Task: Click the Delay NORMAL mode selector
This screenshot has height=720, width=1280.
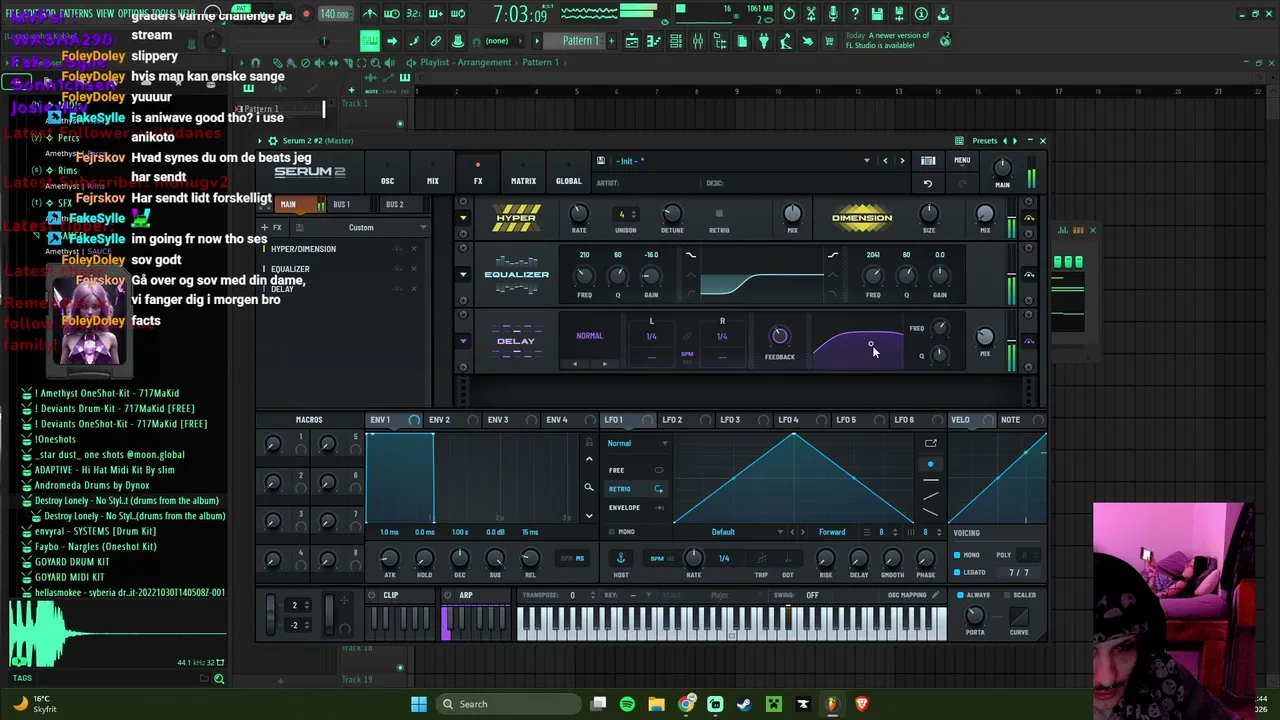Action: click(589, 336)
